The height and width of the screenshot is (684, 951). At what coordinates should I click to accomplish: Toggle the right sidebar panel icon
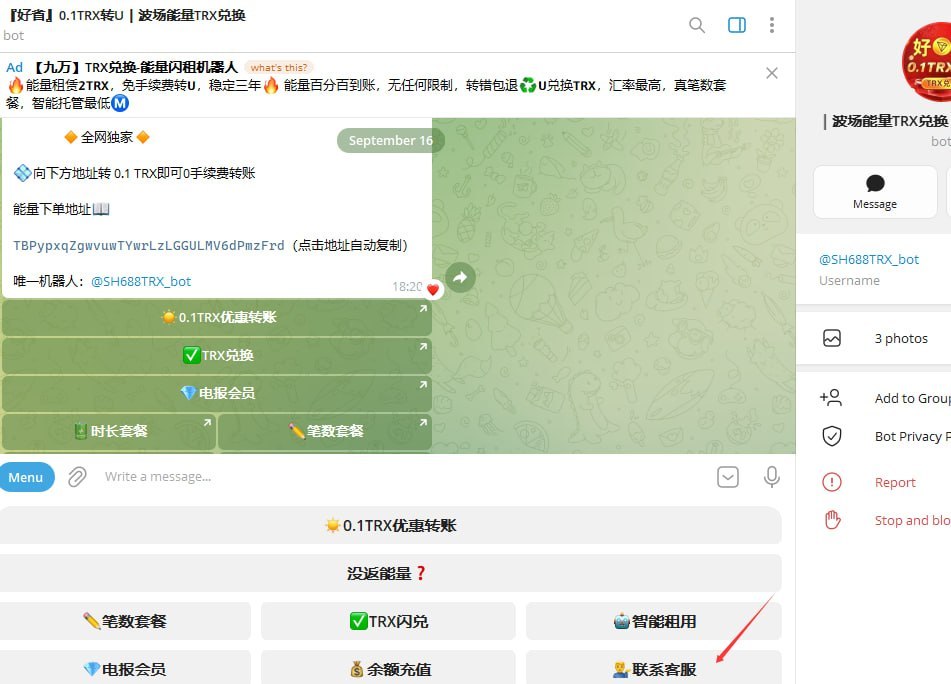(737, 25)
